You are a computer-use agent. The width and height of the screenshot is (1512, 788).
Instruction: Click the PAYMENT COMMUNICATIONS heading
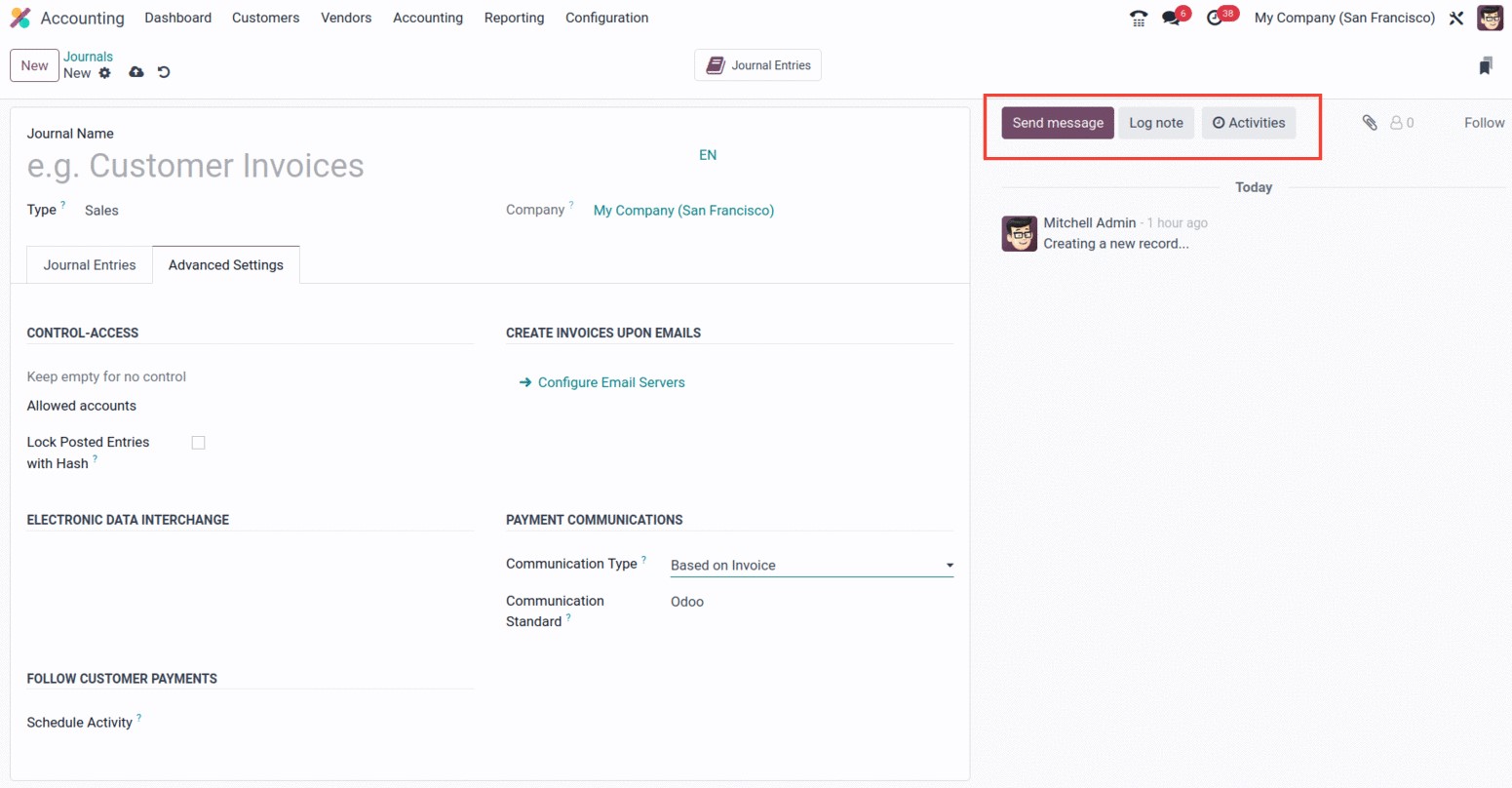pyautogui.click(x=595, y=520)
